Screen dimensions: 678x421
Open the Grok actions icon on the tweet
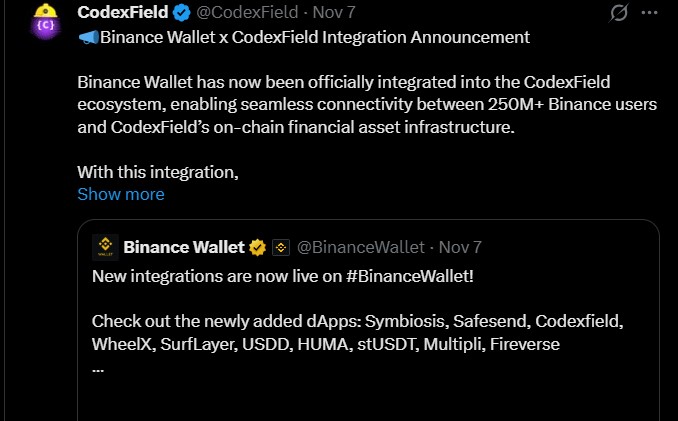tap(619, 13)
